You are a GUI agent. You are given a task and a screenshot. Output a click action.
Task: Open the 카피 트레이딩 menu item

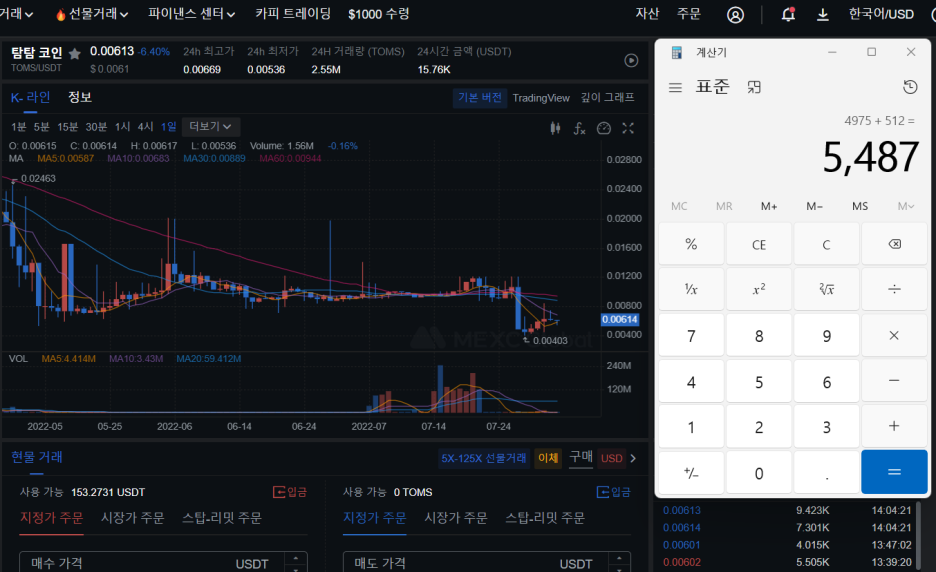[293, 14]
